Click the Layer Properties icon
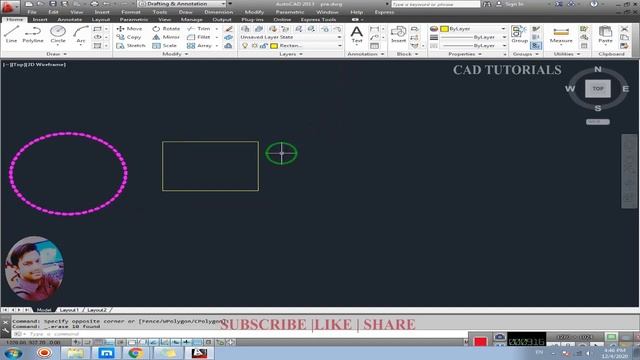The image size is (640, 360). pyautogui.click(x=245, y=29)
